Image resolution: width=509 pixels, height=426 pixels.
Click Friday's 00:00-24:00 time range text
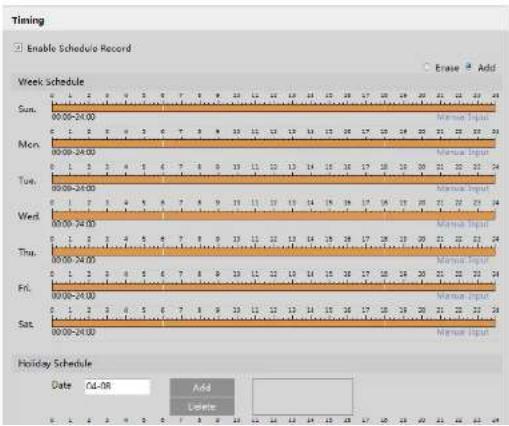click(x=73, y=296)
